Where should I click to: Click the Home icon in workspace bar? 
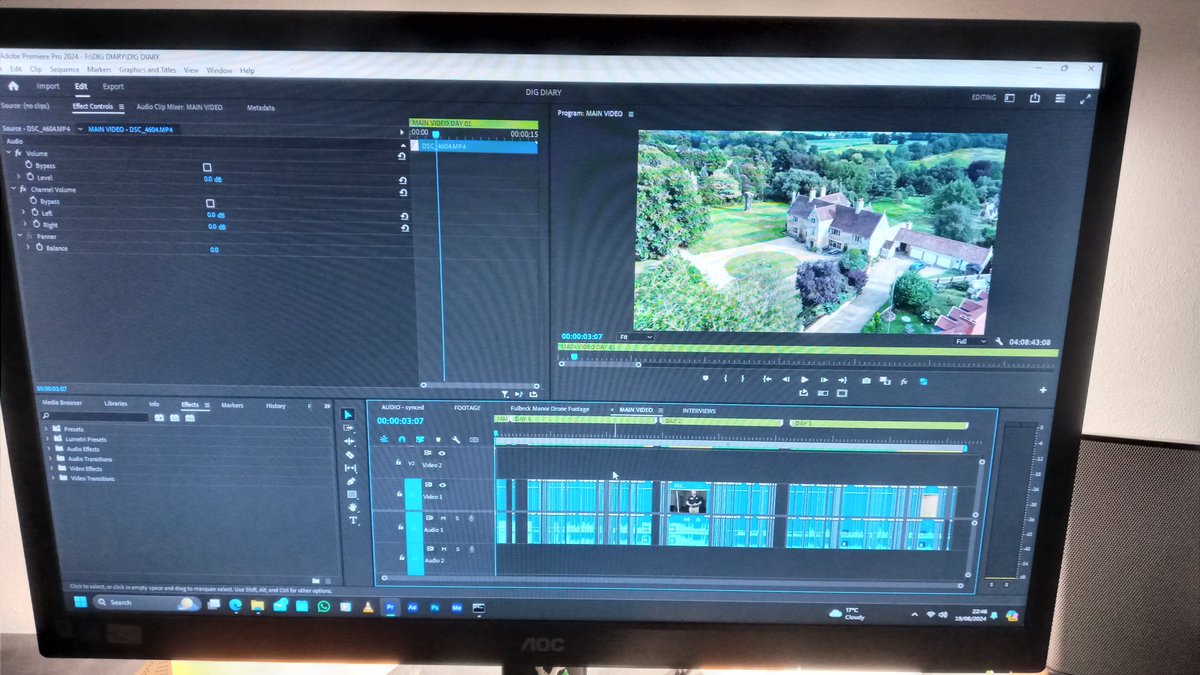tap(13, 86)
